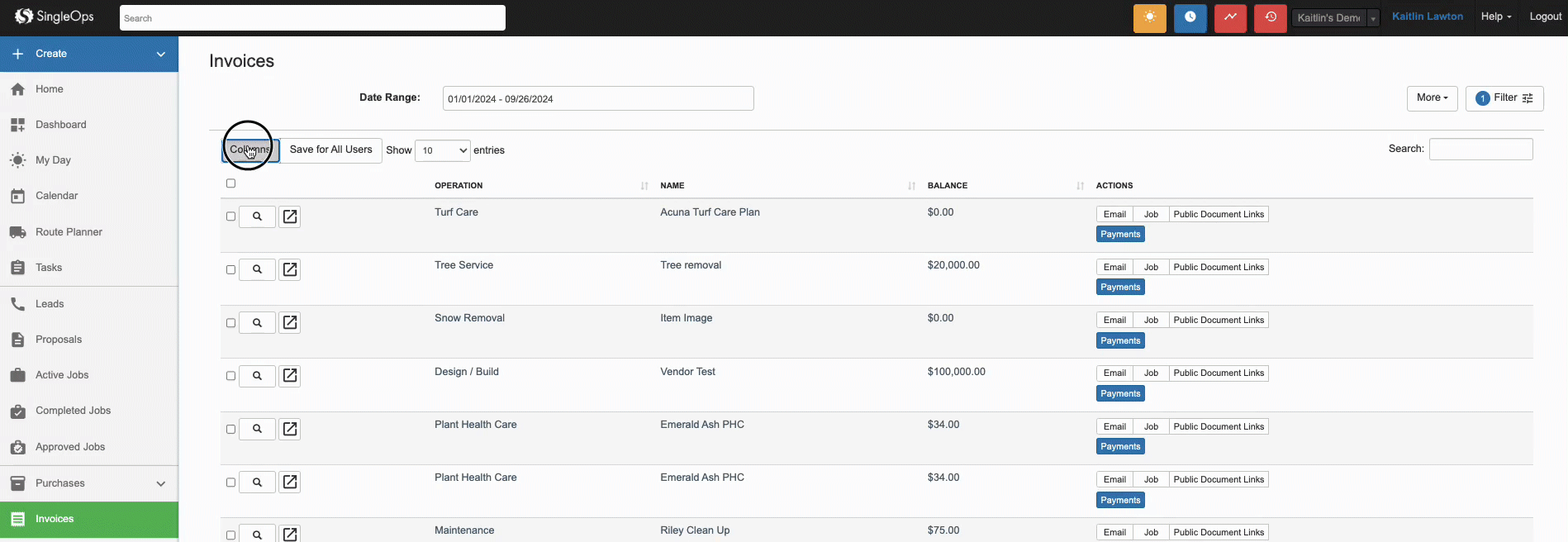Image resolution: width=1568 pixels, height=542 pixels.
Task: Open Tree Service invoice in new window icon
Action: 290,269
